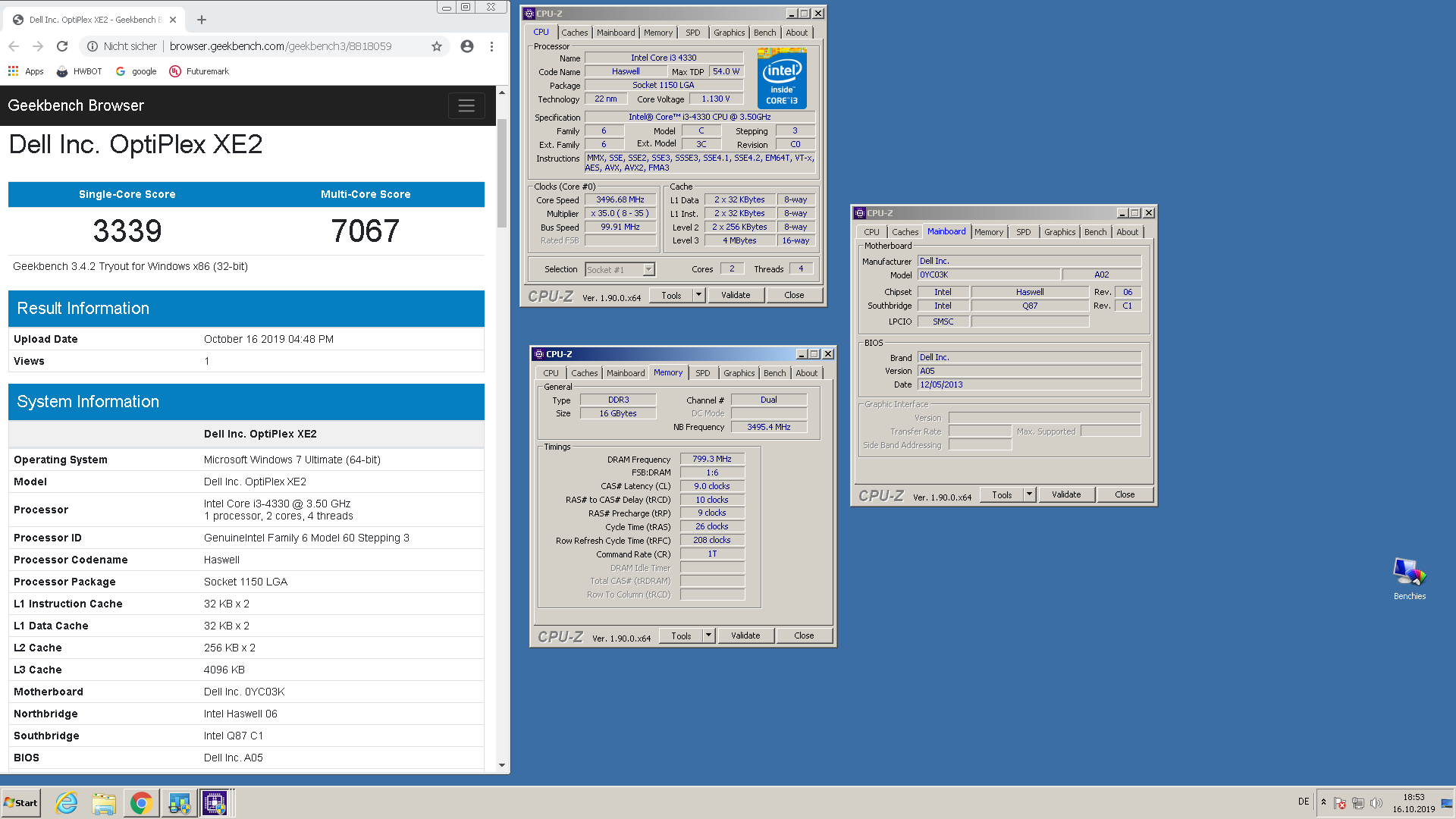Click scroll down arrow in Chrome
Screen dimensions: 1456x819
click(502, 765)
